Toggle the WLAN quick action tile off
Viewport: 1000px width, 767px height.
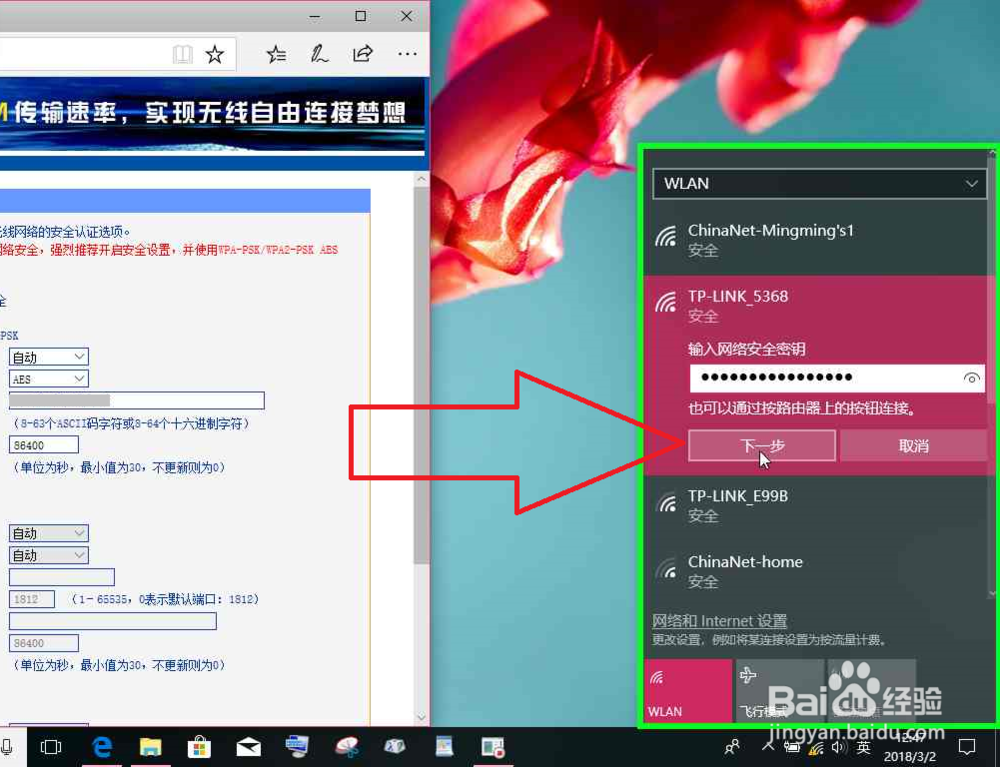689,690
